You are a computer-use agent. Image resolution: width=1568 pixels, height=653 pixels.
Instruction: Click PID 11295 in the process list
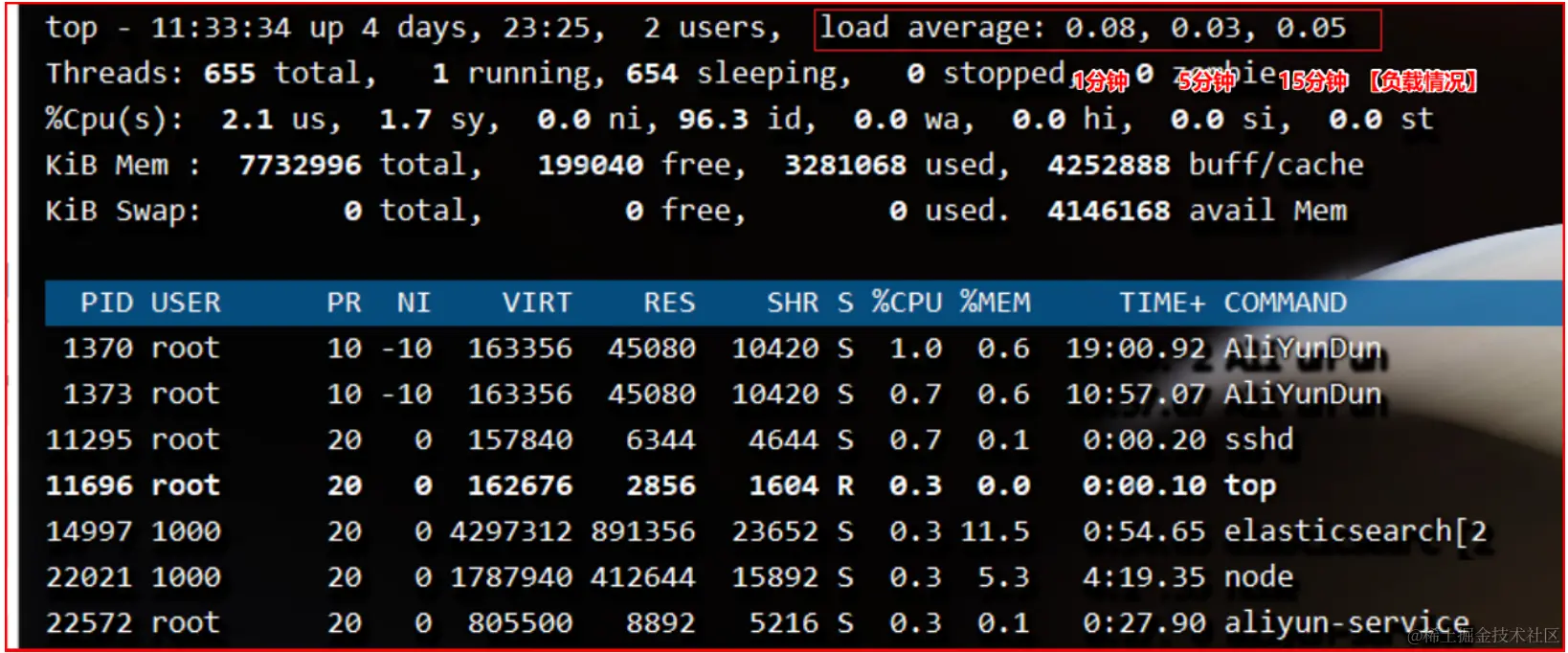click(89, 440)
